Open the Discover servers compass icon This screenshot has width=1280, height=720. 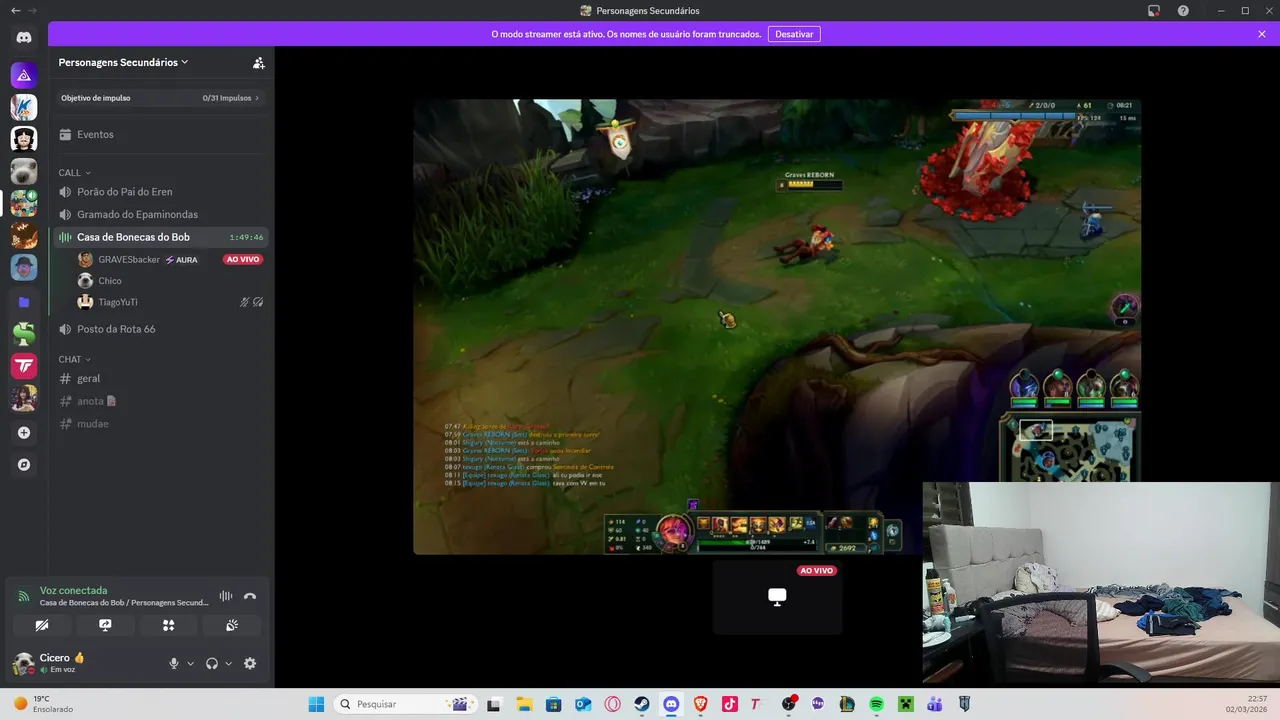(x=24, y=465)
